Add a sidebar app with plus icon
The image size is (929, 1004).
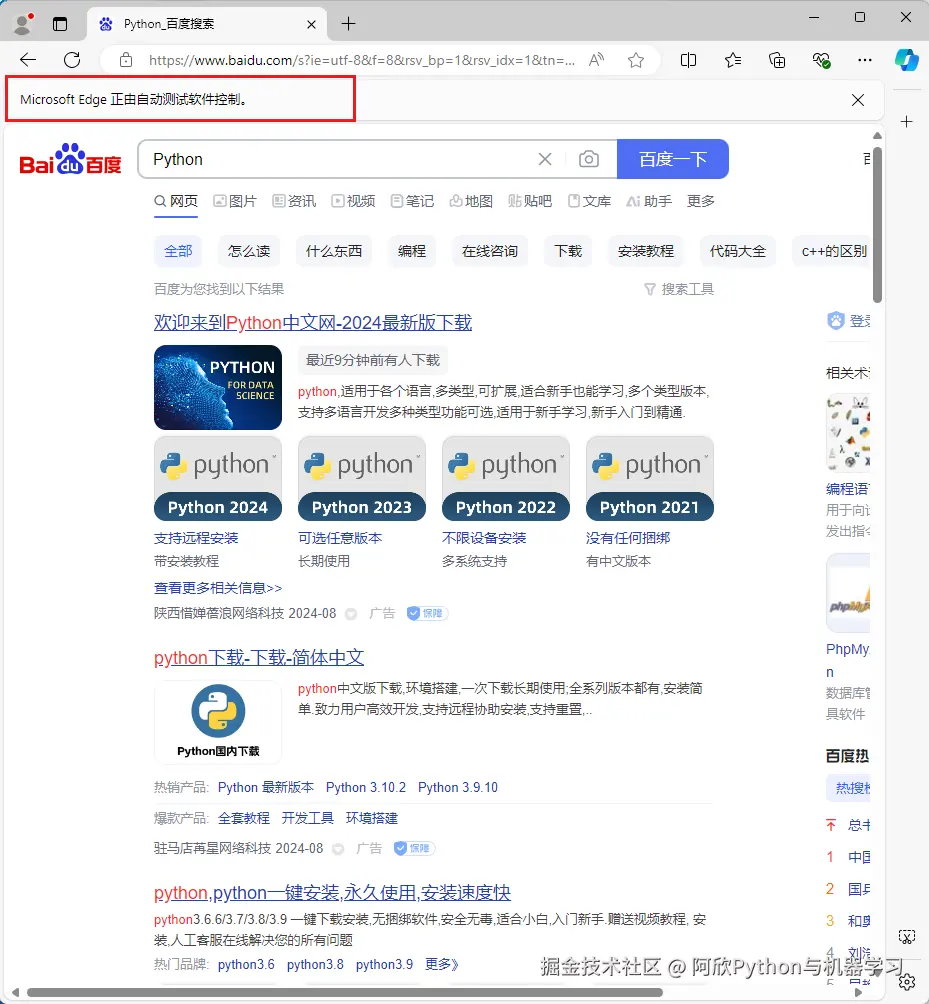point(907,122)
